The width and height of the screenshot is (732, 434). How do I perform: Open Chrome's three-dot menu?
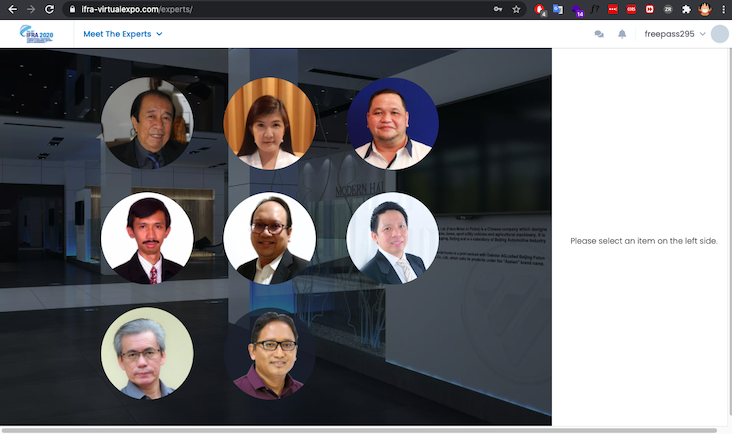tap(723, 9)
